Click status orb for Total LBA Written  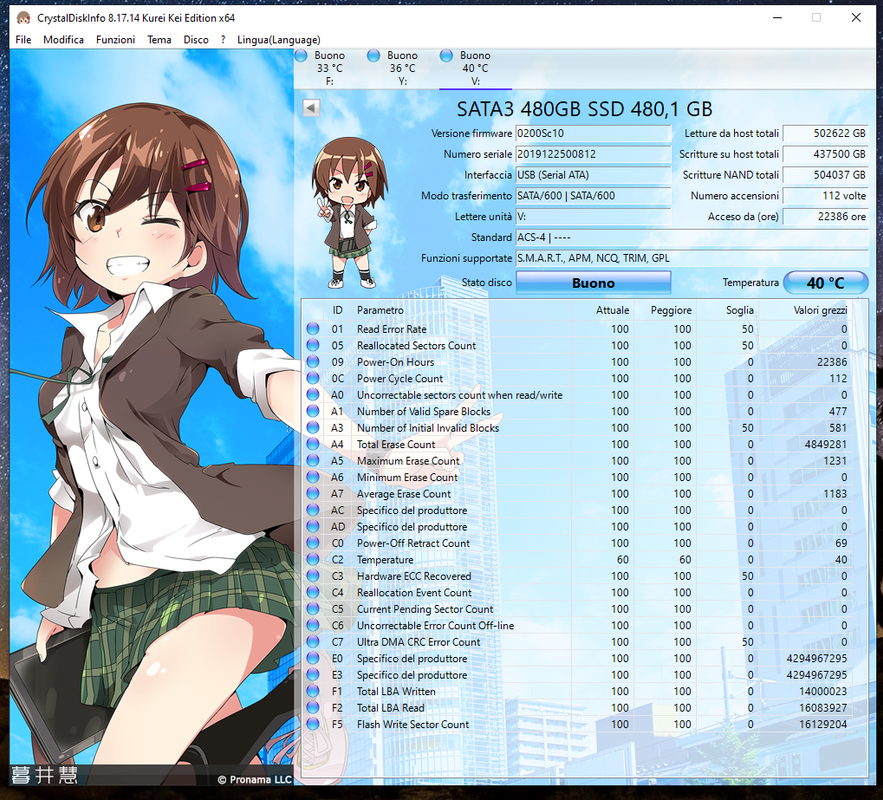tap(313, 691)
